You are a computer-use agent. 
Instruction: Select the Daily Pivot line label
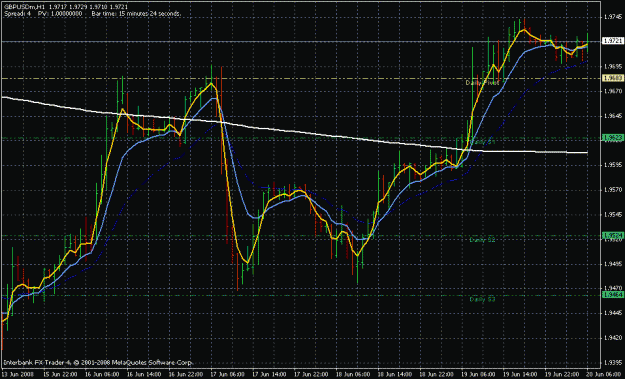tap(482, 83)
